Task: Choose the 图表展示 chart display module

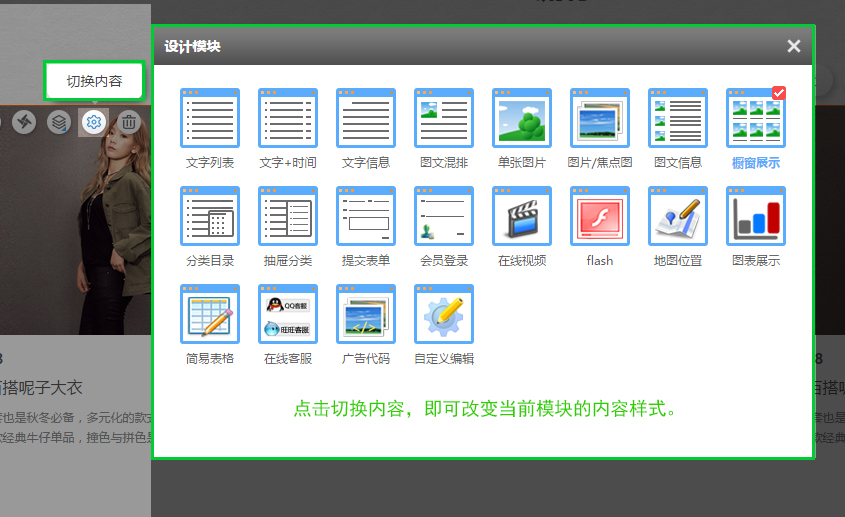Action: coord(756,217)
